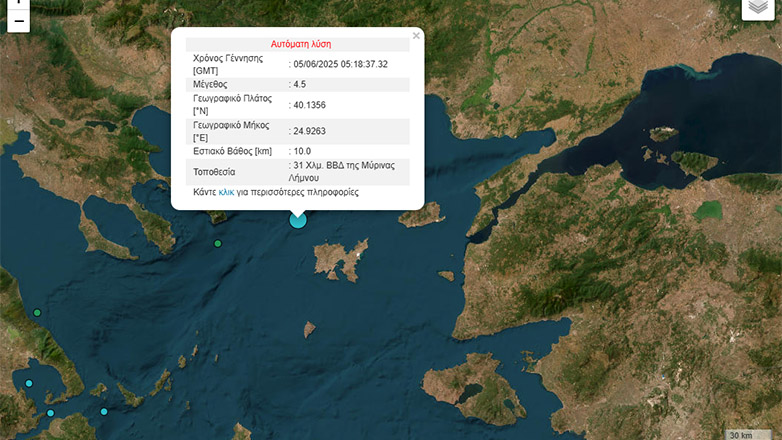
Task: Click the location text '31 Χλμ. ΒΒΔ της Μύρινας Λήμνου'
Action: [342, 172]
